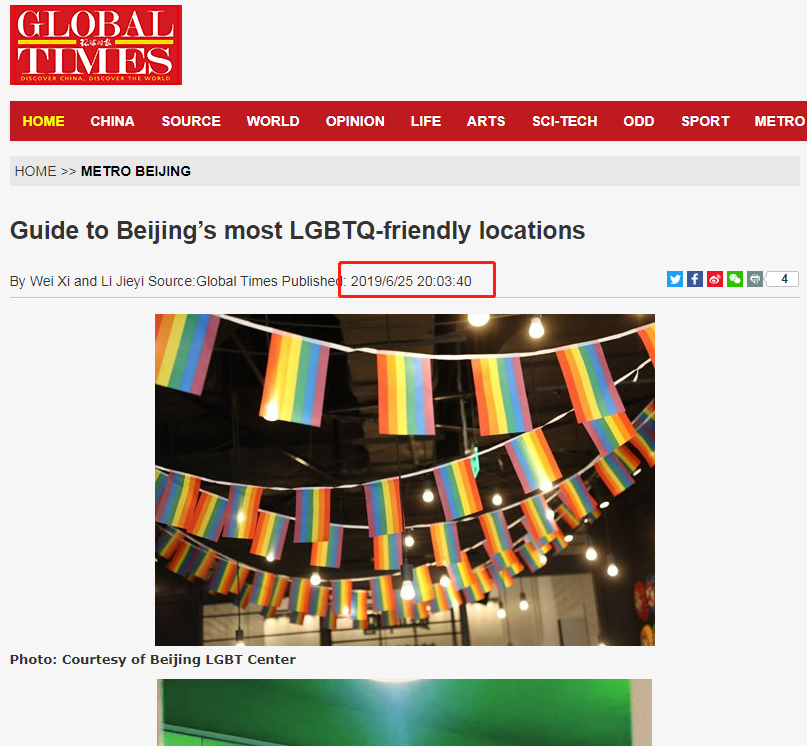Go to the ODD news section
This screenshot has height=746, width=807.
(x=639, y=121)
